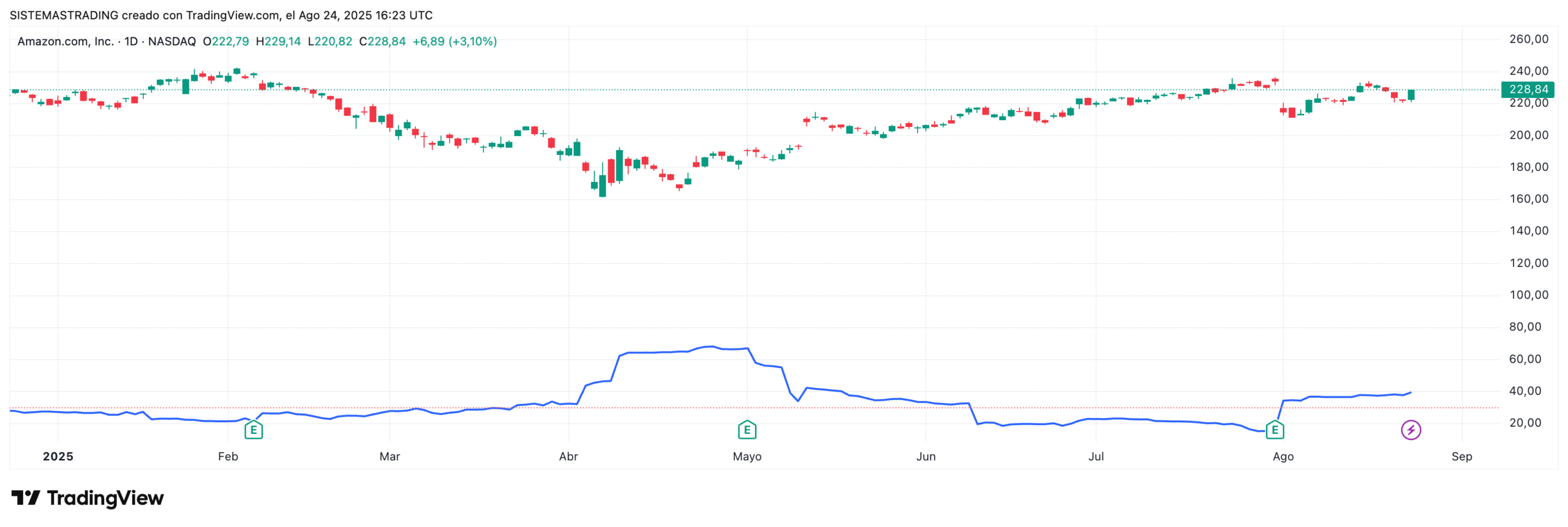Click the TradingView logo at bottom left
1568x527 pixels.
87,498
